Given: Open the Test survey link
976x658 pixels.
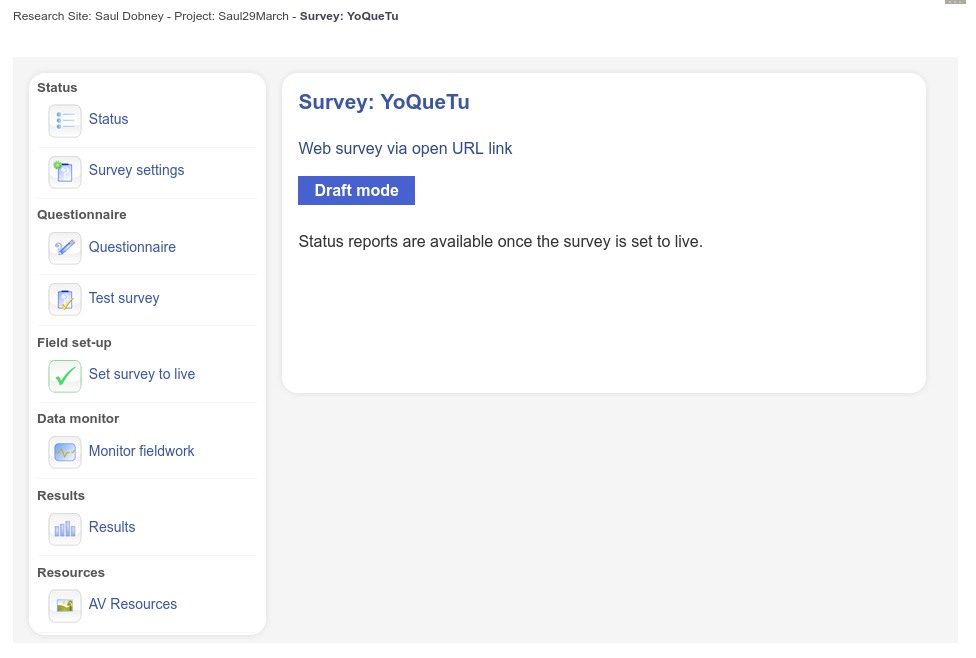Looking at the screenshot, I should (124, 298).
